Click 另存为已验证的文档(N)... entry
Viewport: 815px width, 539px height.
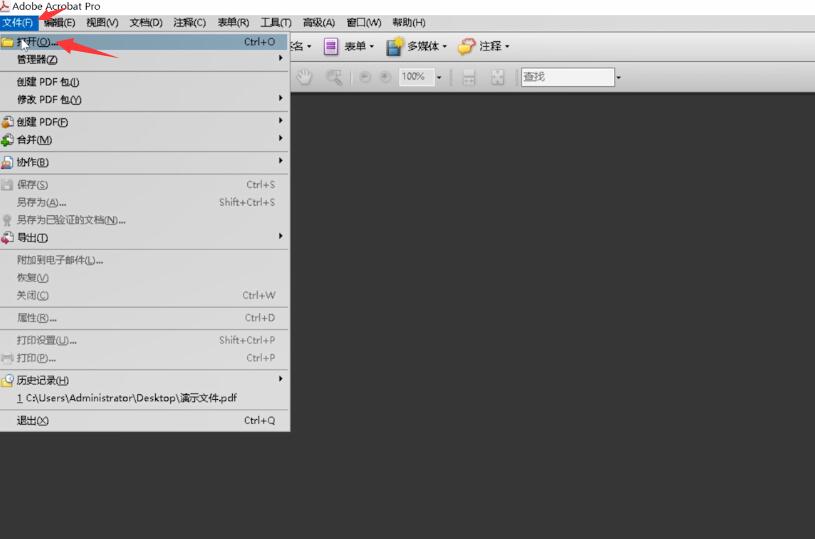(144, 220)
